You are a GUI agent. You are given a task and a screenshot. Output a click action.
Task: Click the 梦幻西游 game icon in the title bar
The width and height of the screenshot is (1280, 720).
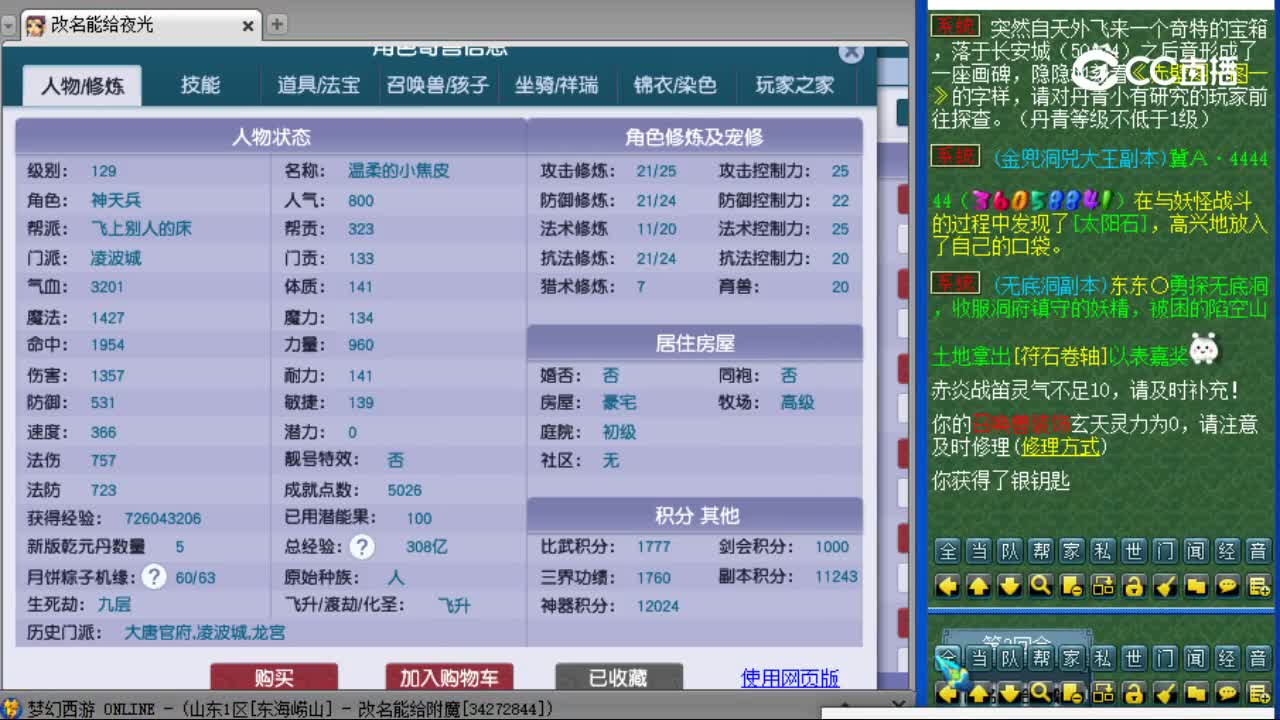click(11, 708)
